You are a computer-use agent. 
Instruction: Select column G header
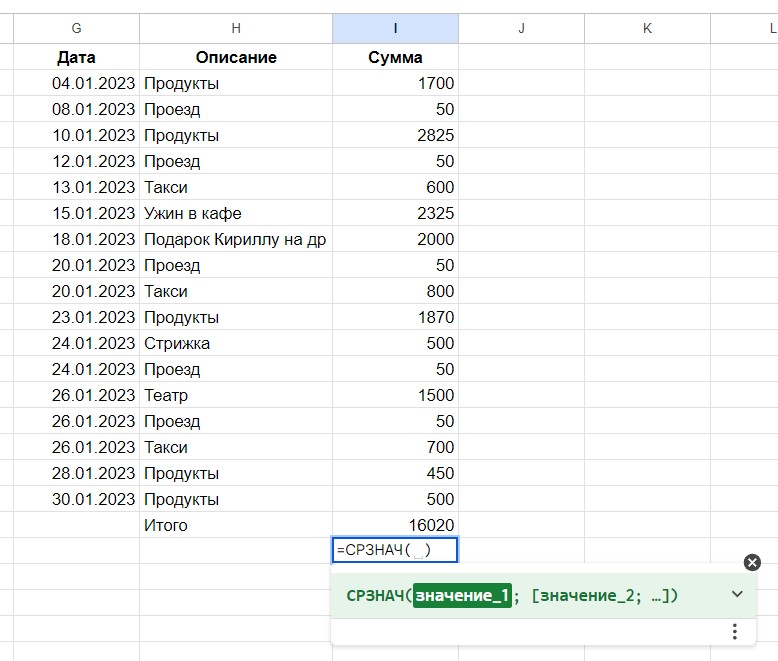pos(77,28)
